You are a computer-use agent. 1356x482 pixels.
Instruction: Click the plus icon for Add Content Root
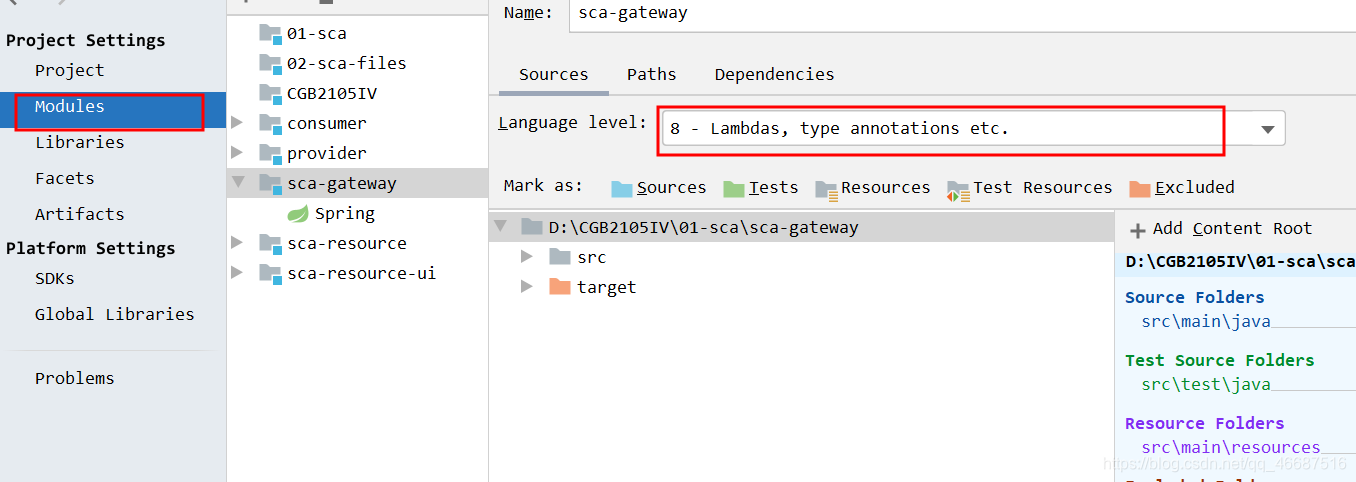click(1137, 230)
